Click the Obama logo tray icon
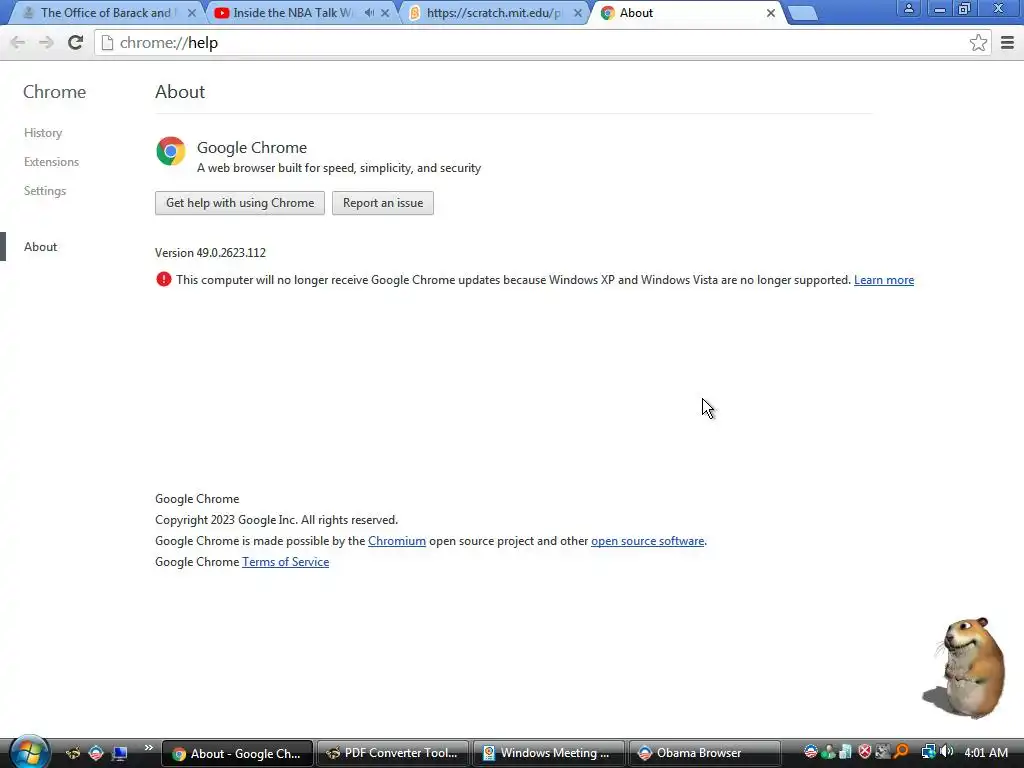This screenshot has width=1024, height=768. pos(810,752)
